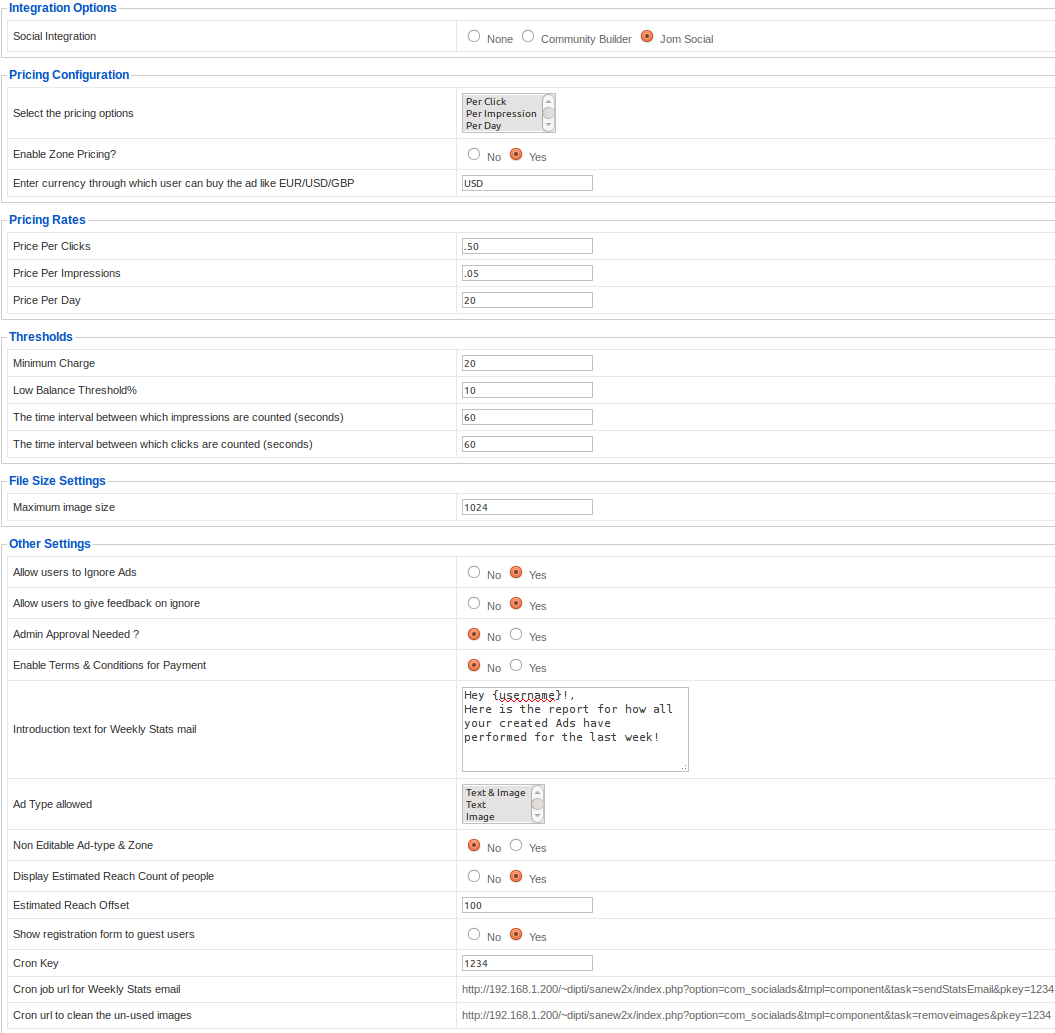
Task: Set Show registration form to No
Action: (473, 933)
